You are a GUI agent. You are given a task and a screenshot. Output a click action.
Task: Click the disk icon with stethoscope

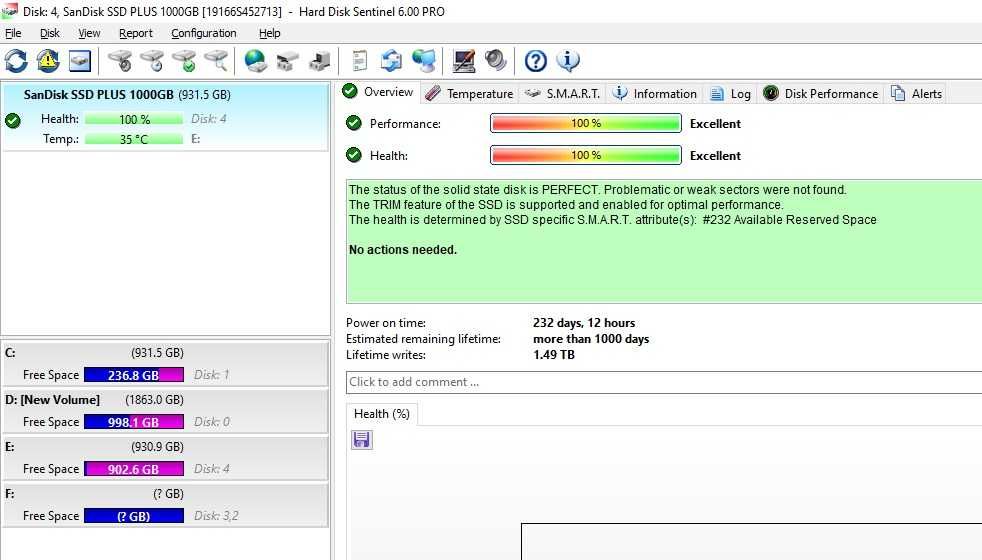click(120, 61)
